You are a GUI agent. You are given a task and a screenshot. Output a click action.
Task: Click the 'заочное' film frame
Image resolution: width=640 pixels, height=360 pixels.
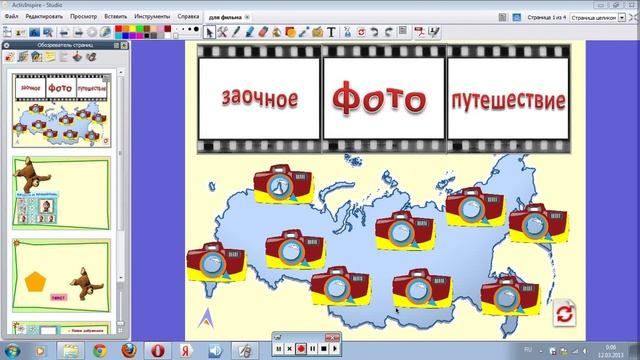(x=259, y=98)
